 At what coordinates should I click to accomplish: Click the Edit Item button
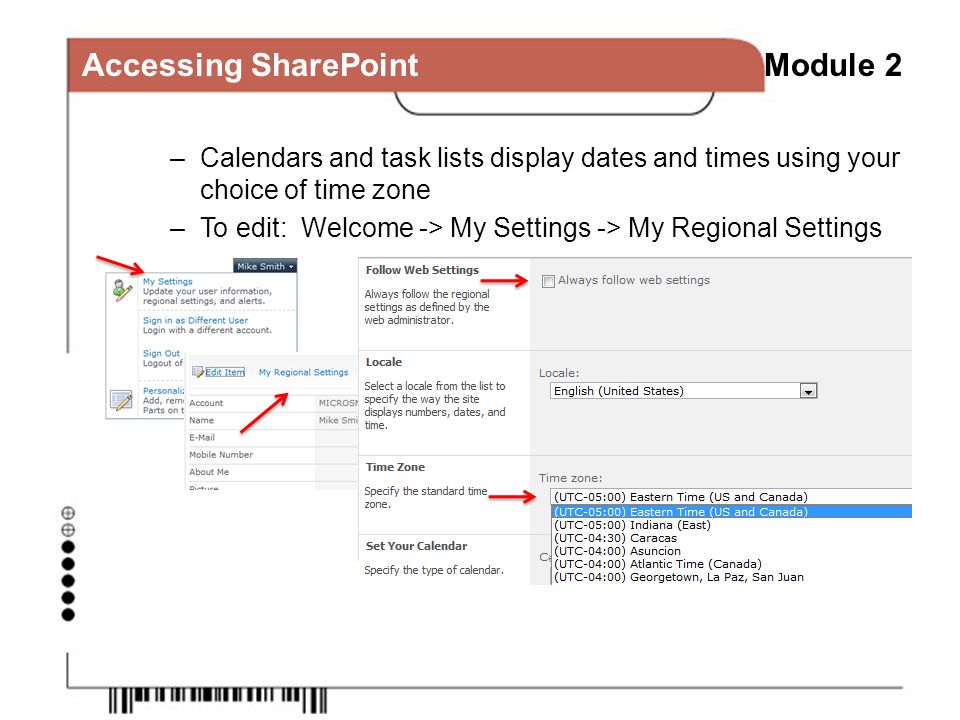pyautogui.click(x=225, y=372)
